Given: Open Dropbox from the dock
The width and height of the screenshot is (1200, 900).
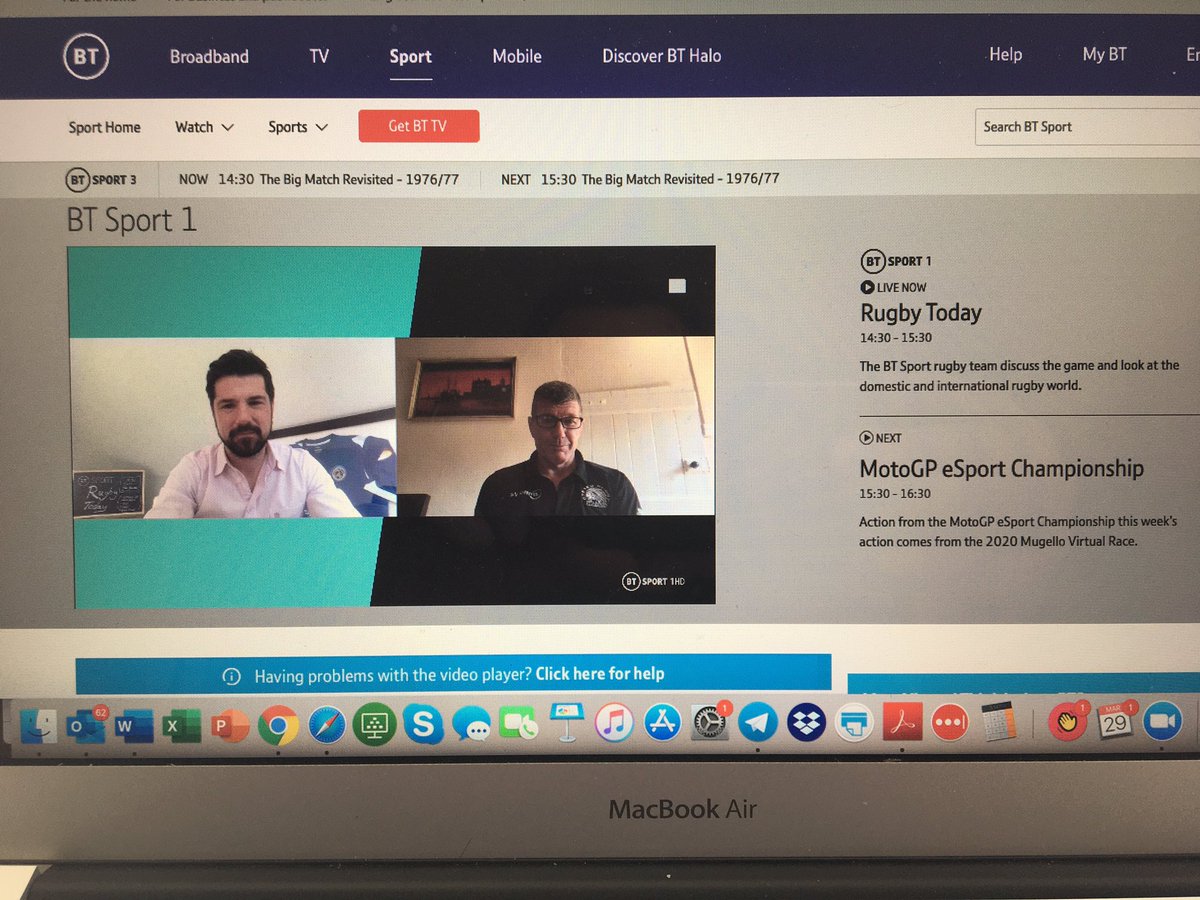Looking at the screenshot, I should pyautogui.click(x=805, y=723).
